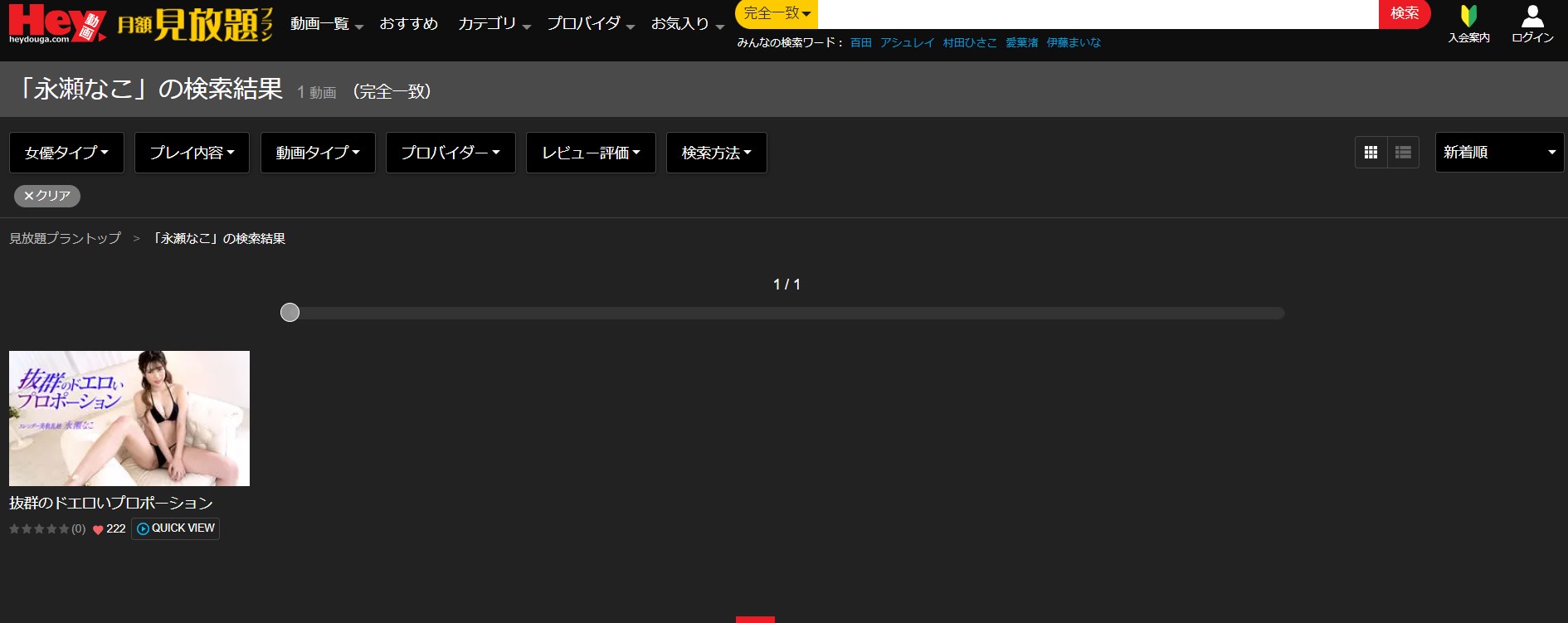
Task: Switch to list view layout
Action: click(1403, 153)
